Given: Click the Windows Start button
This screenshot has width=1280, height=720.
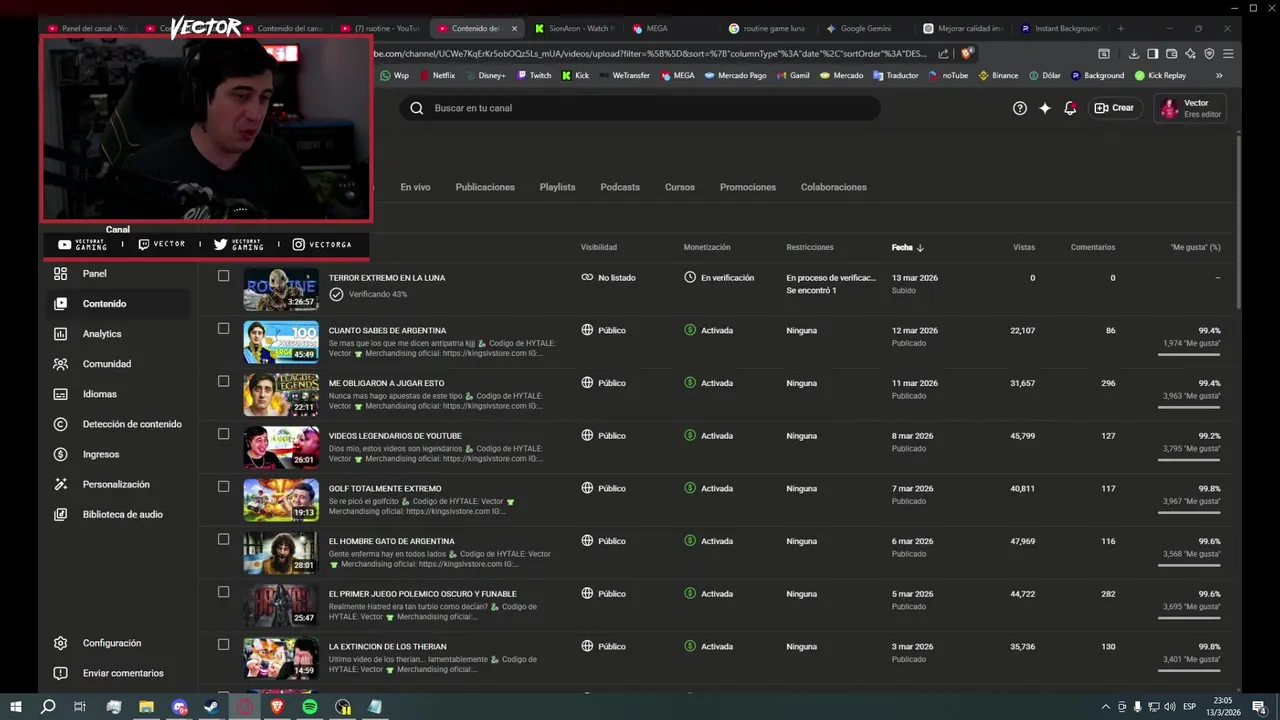Looking at the screenshot, I should (15, 707).
